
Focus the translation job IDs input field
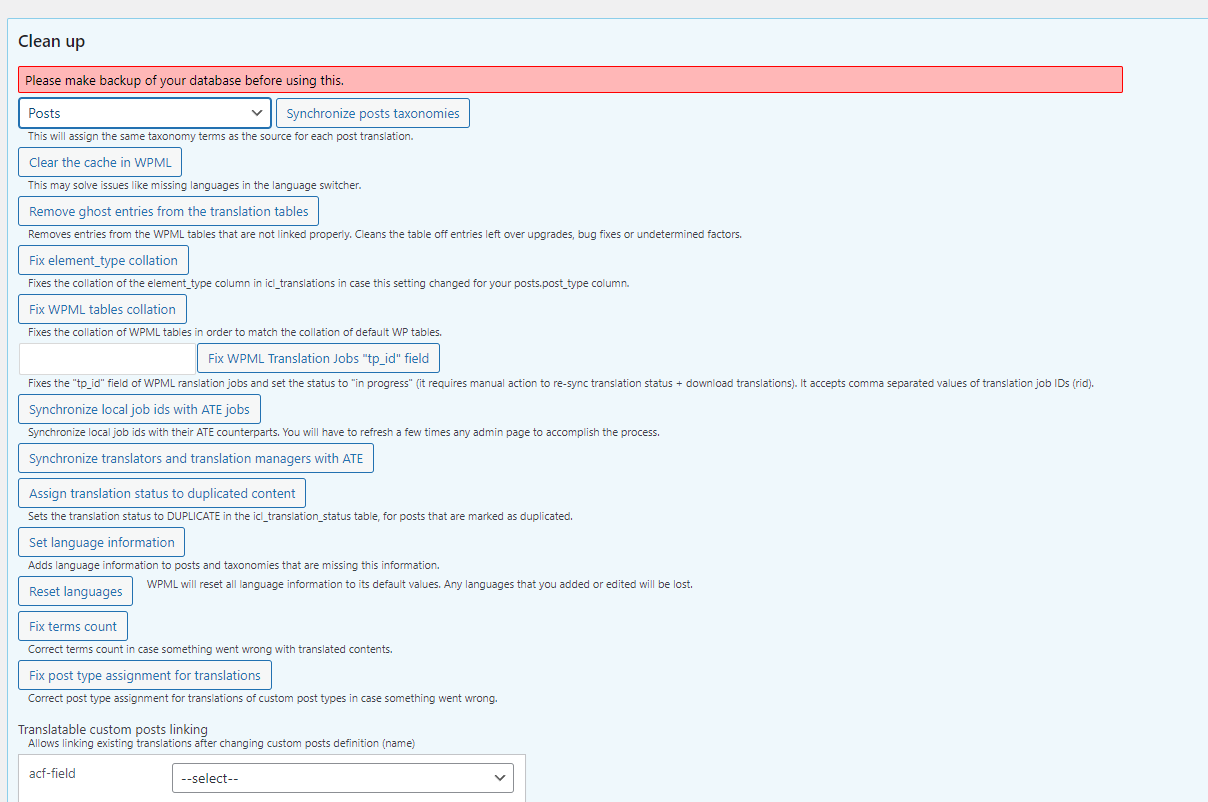(x=107, y=358)
